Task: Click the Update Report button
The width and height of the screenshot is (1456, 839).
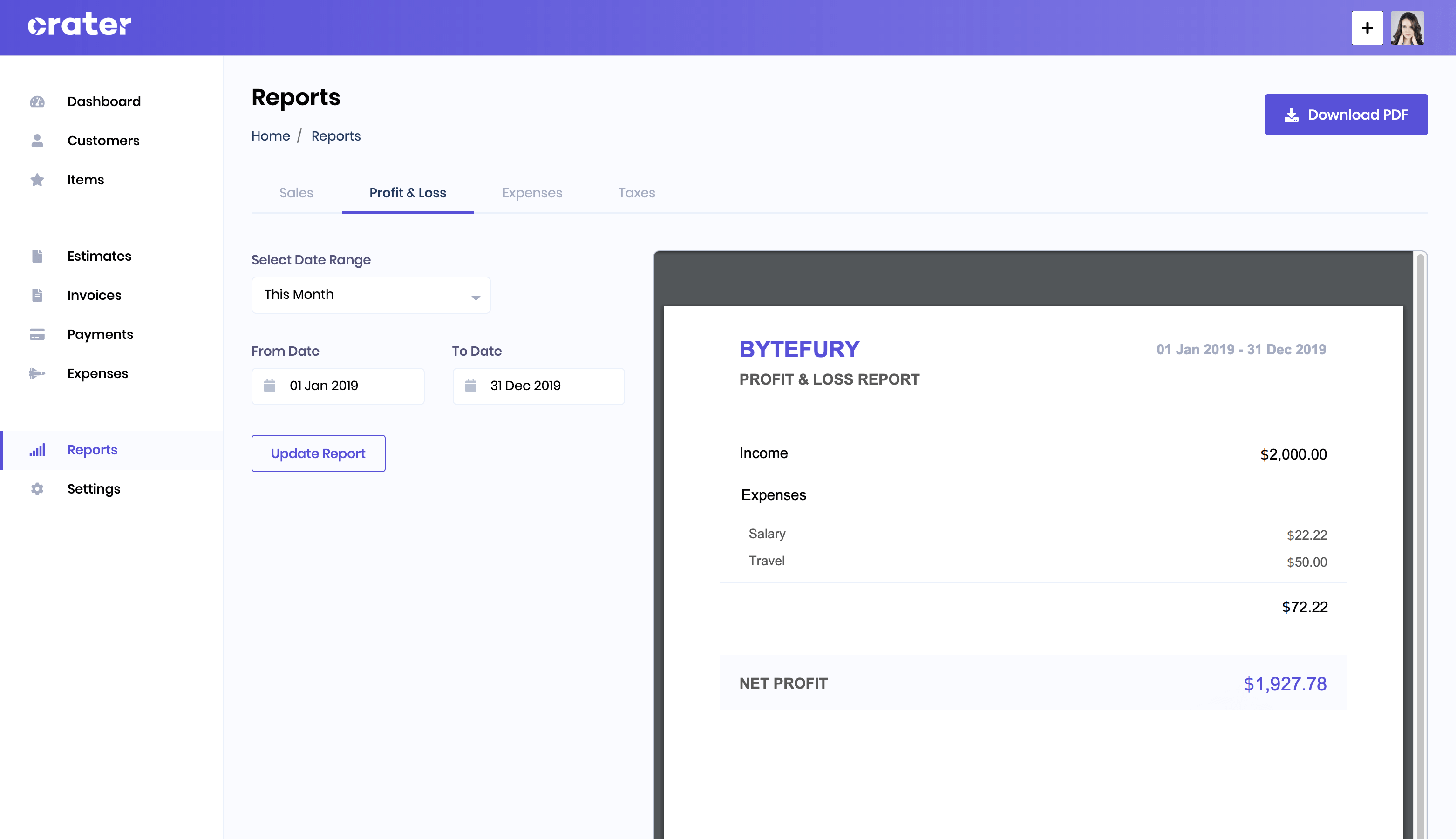Action: pyautogui.click(x=318, y=453)
